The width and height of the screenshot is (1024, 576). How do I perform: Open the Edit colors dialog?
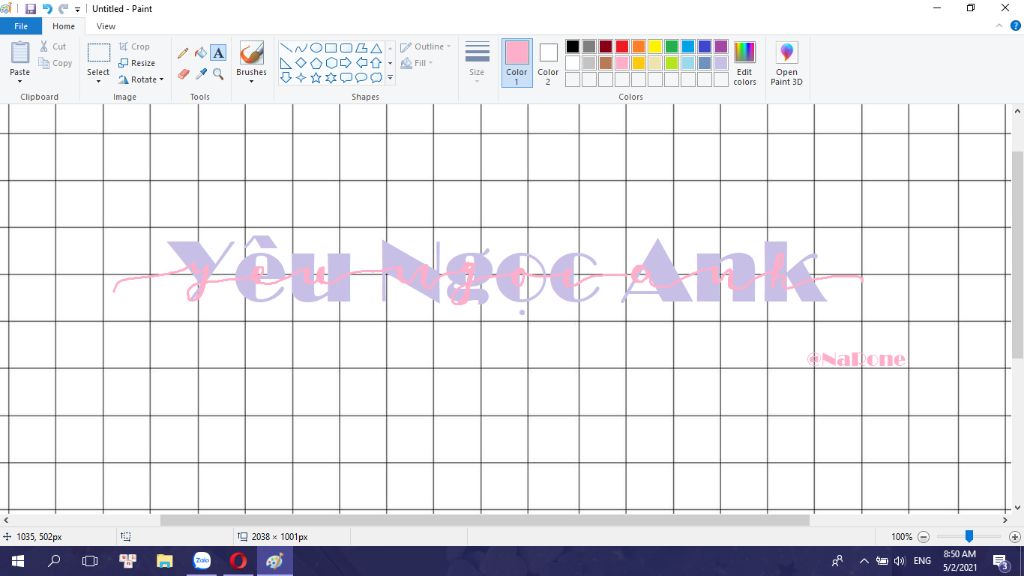(x=744, y=63)
